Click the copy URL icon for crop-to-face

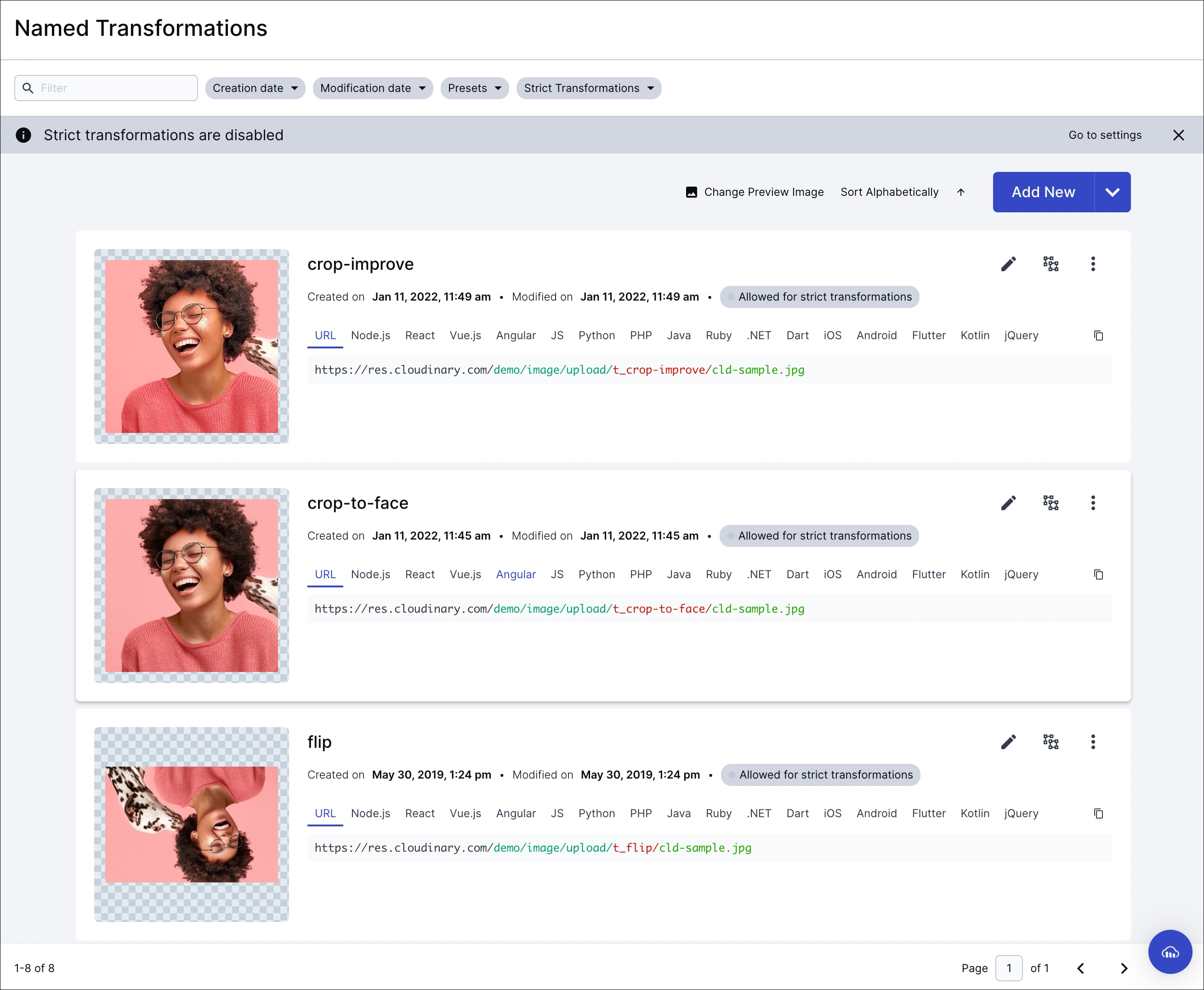1098,574
